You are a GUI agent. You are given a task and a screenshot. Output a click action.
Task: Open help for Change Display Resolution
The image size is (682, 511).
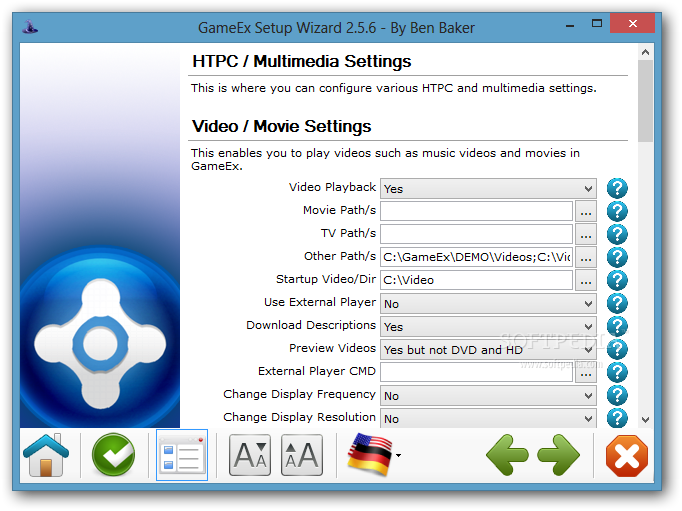[617, 418]
